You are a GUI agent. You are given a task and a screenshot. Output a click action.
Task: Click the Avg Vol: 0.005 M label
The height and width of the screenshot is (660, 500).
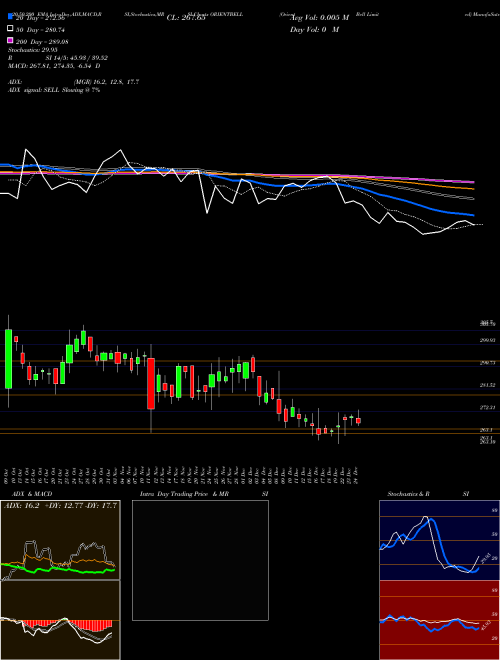pyautogui.click(x=319, y=18)
